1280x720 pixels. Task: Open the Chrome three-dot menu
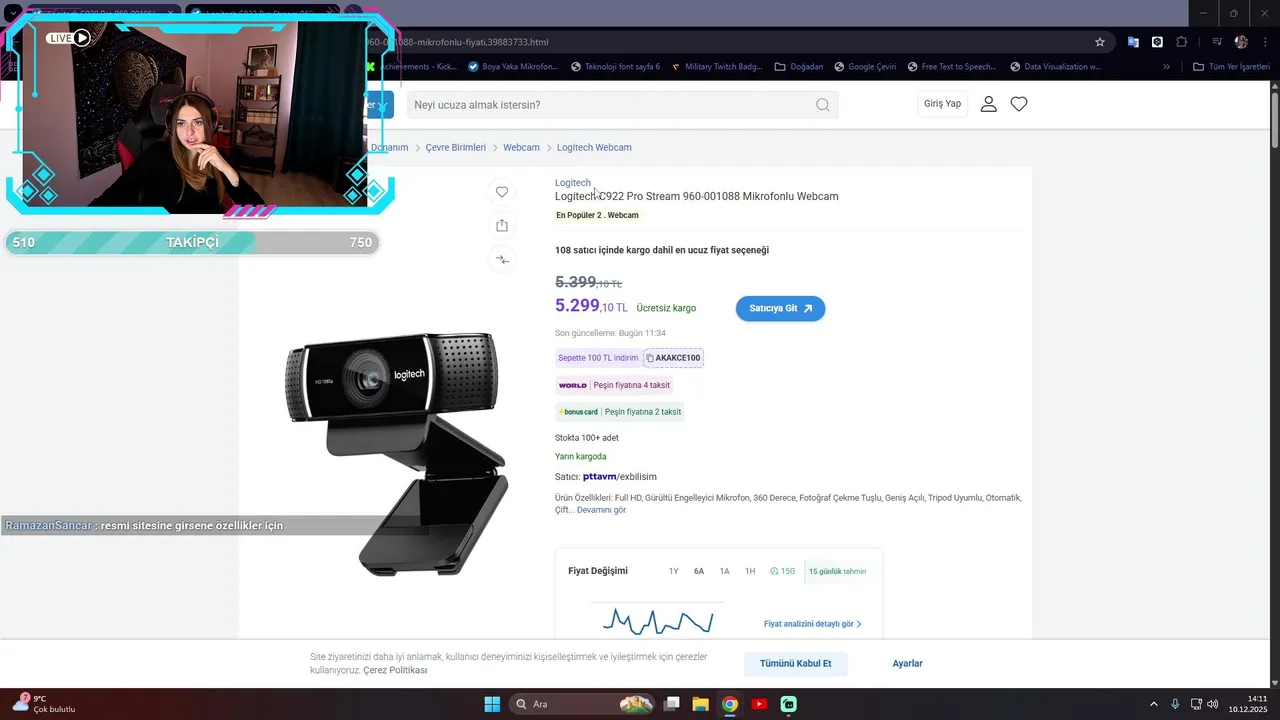coord(1265,42)
